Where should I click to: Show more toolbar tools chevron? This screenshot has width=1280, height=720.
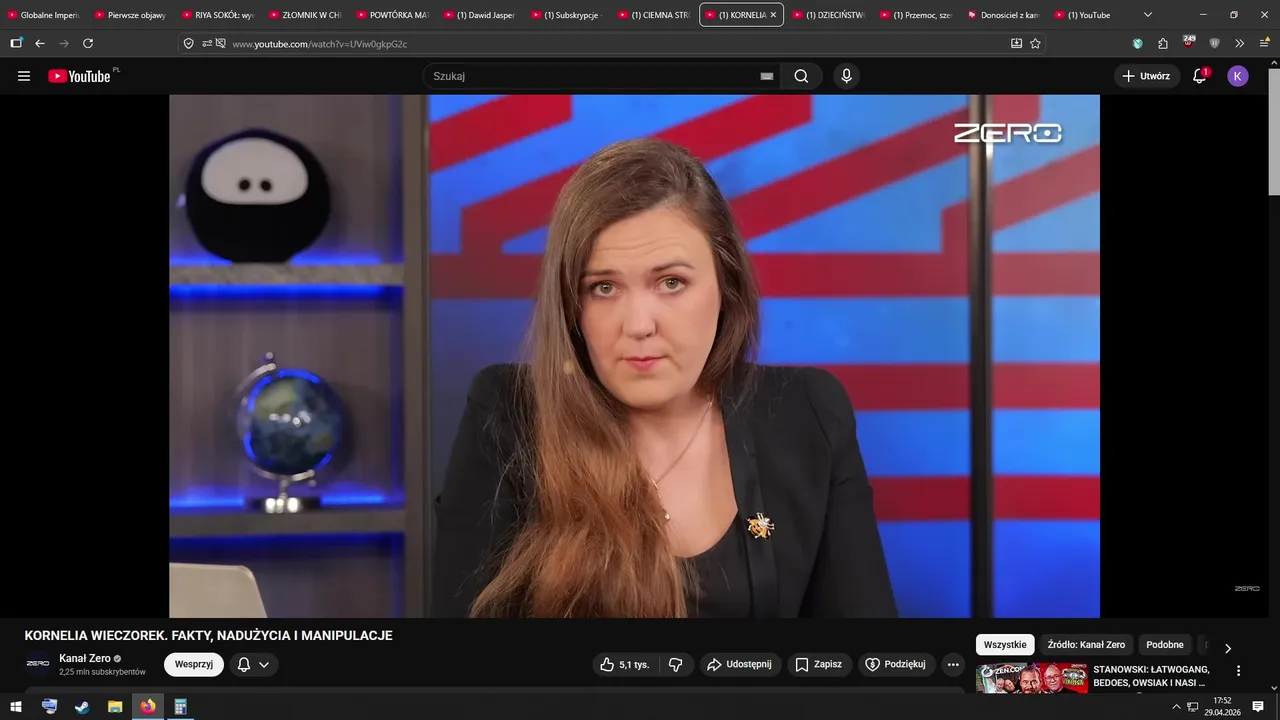point(1239,43)
